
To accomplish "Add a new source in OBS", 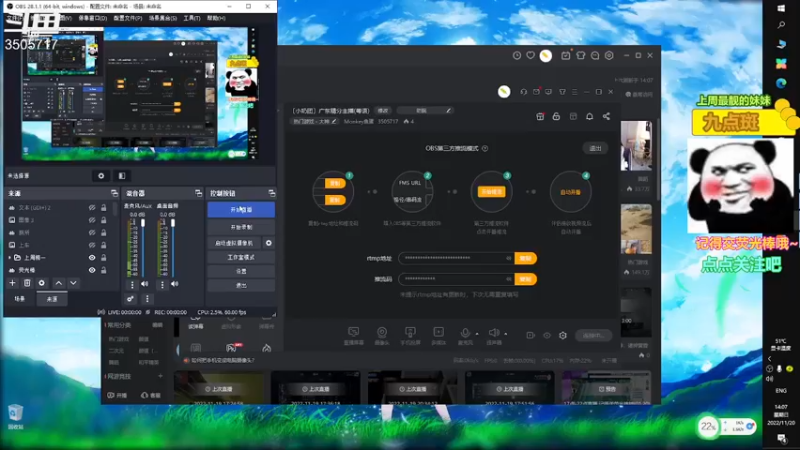I will (12, 283).
